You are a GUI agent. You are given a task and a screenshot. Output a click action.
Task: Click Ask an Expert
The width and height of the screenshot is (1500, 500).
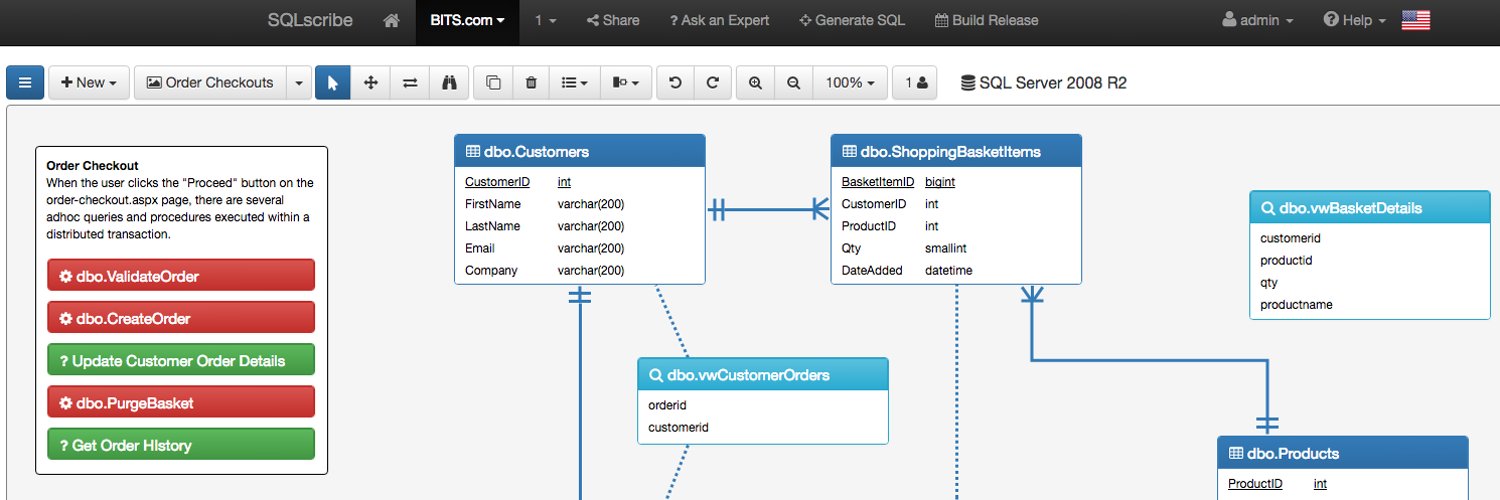(720, 20)
